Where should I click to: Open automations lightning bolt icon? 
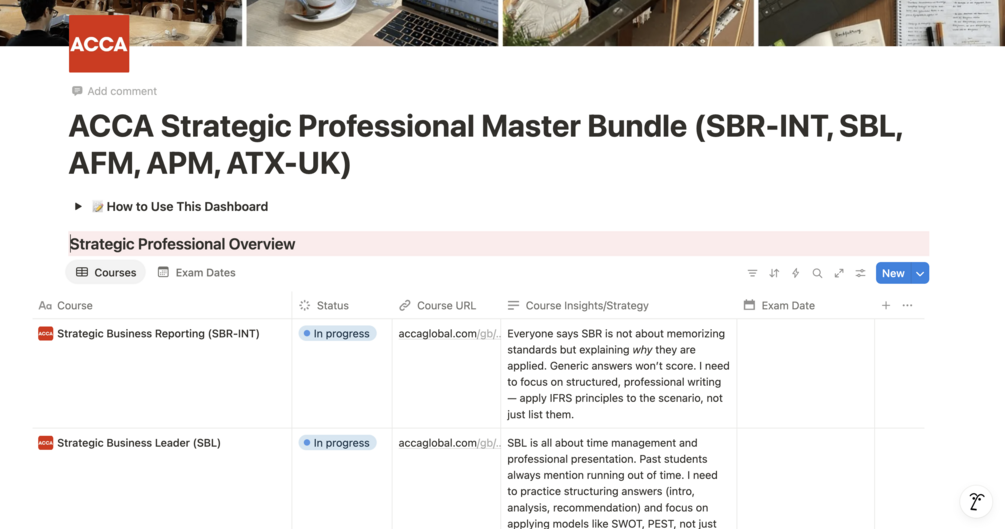(x=795, y=273)
